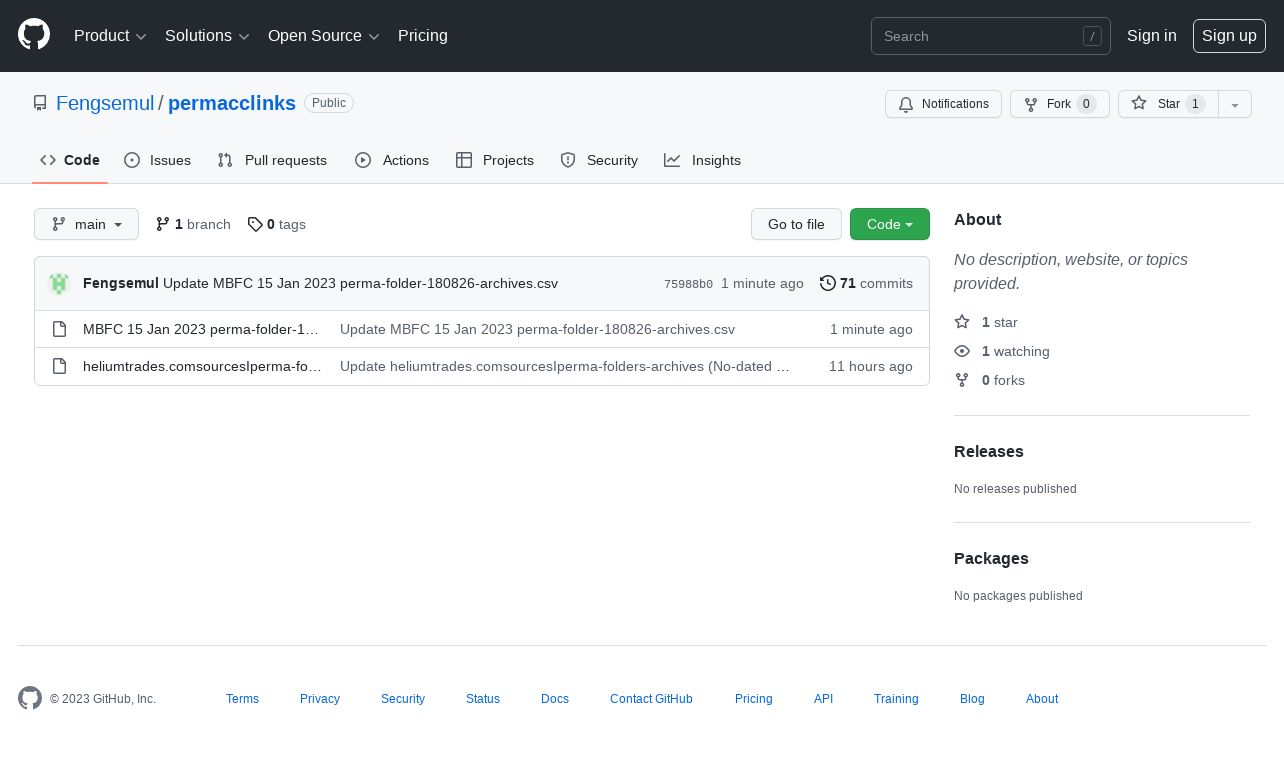Click the GitHub logo in the header
Screen dimensions: 1284x760
click(x=34, y=35)
